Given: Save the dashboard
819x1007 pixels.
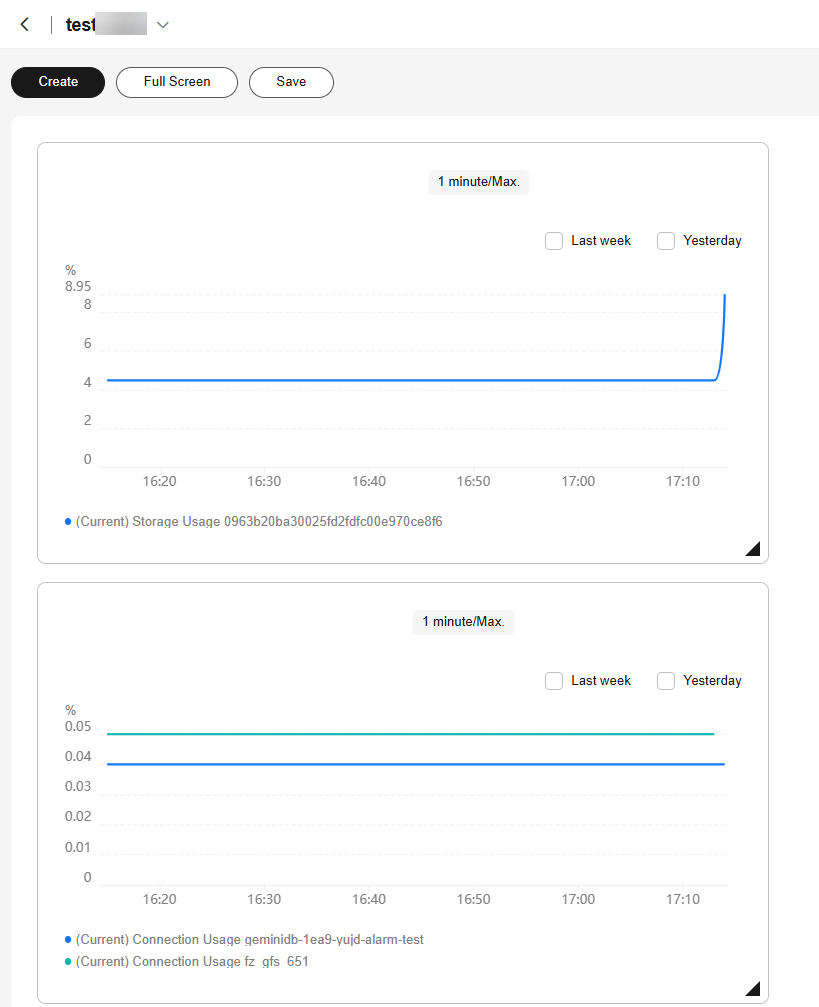Looking at the screenshot, I should 291,82.
